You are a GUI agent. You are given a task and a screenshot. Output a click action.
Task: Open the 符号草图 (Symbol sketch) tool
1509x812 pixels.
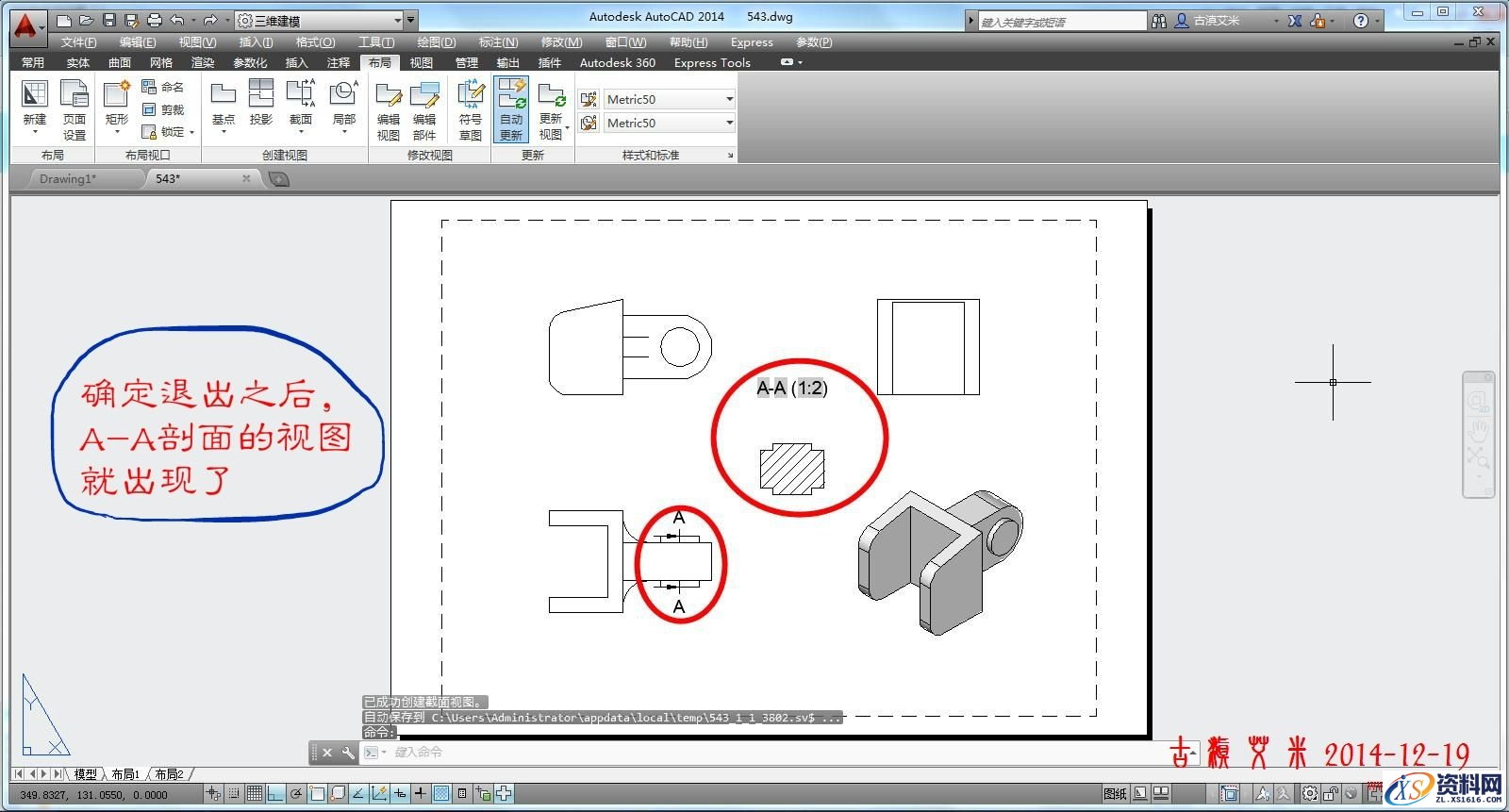coord(470,110)
